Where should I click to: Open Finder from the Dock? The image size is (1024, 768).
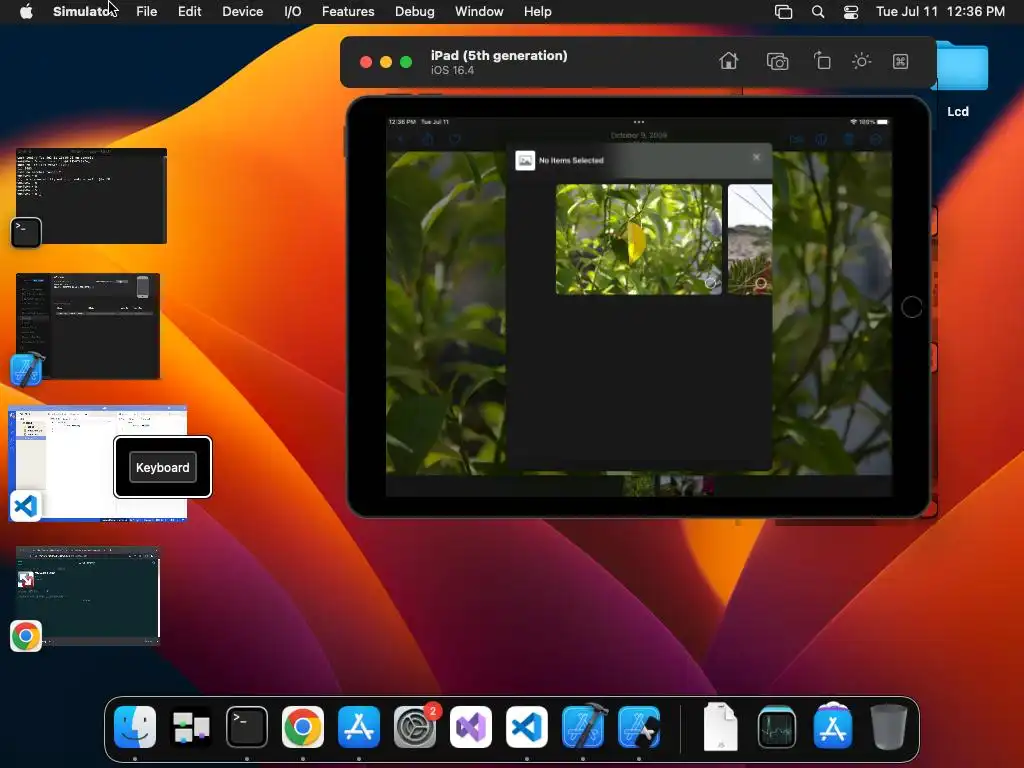coord(135,727)
